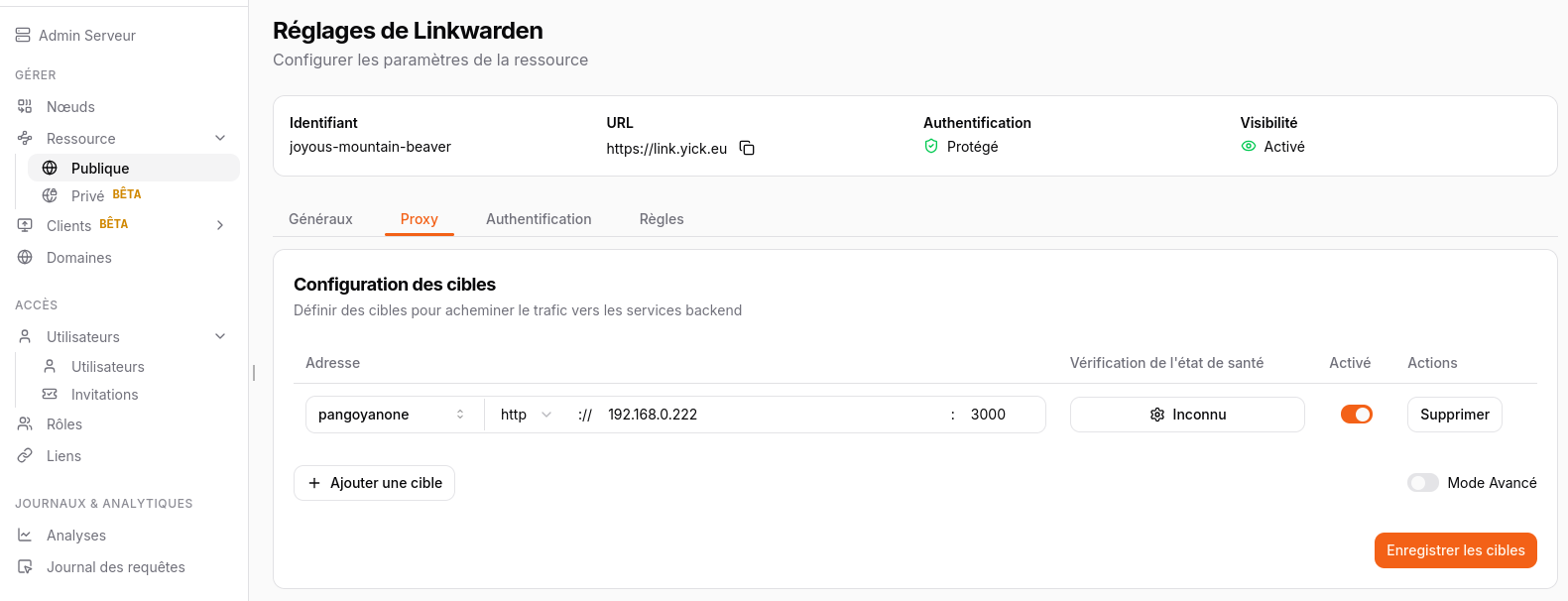This screenshot has width=1568, height=601.
Task: Click Enregistrer les cibles button
Action: pyautogui.click(x=1455, y=550)
